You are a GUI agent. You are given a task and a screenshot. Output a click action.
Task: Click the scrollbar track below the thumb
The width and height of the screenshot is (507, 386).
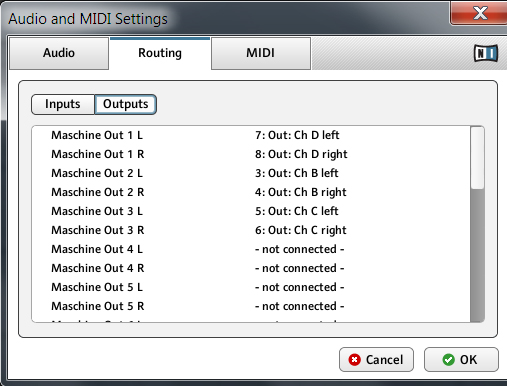(477, 255)
